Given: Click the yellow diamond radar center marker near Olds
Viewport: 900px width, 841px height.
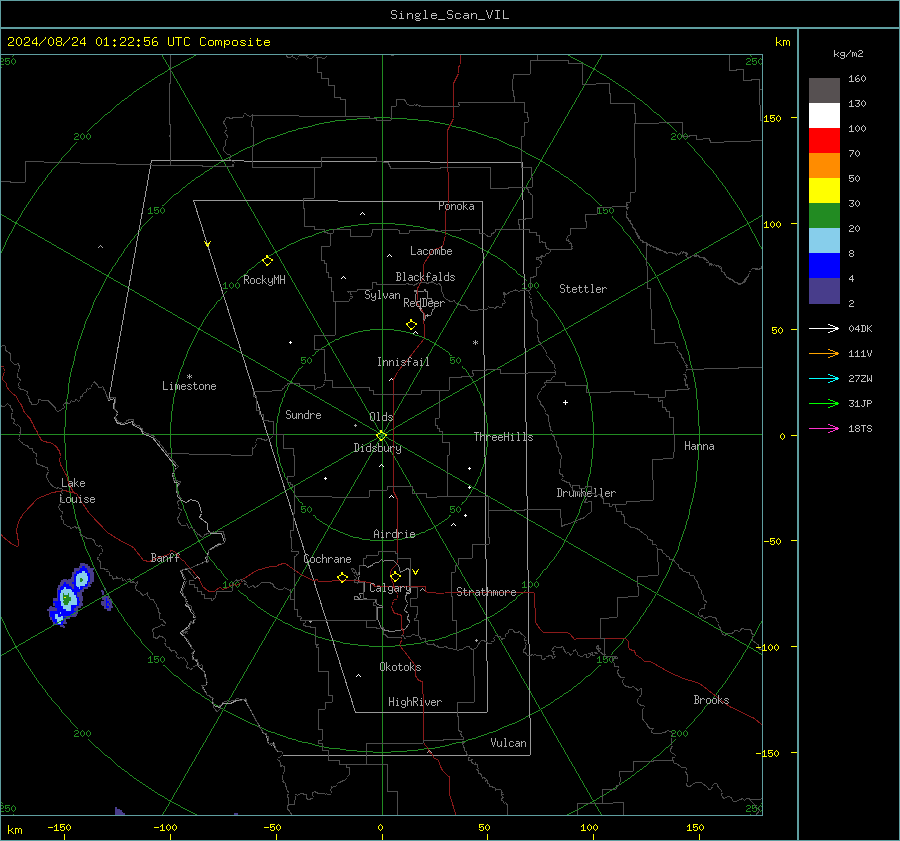Looking at the screenshot, I should [x=381, y=435].
